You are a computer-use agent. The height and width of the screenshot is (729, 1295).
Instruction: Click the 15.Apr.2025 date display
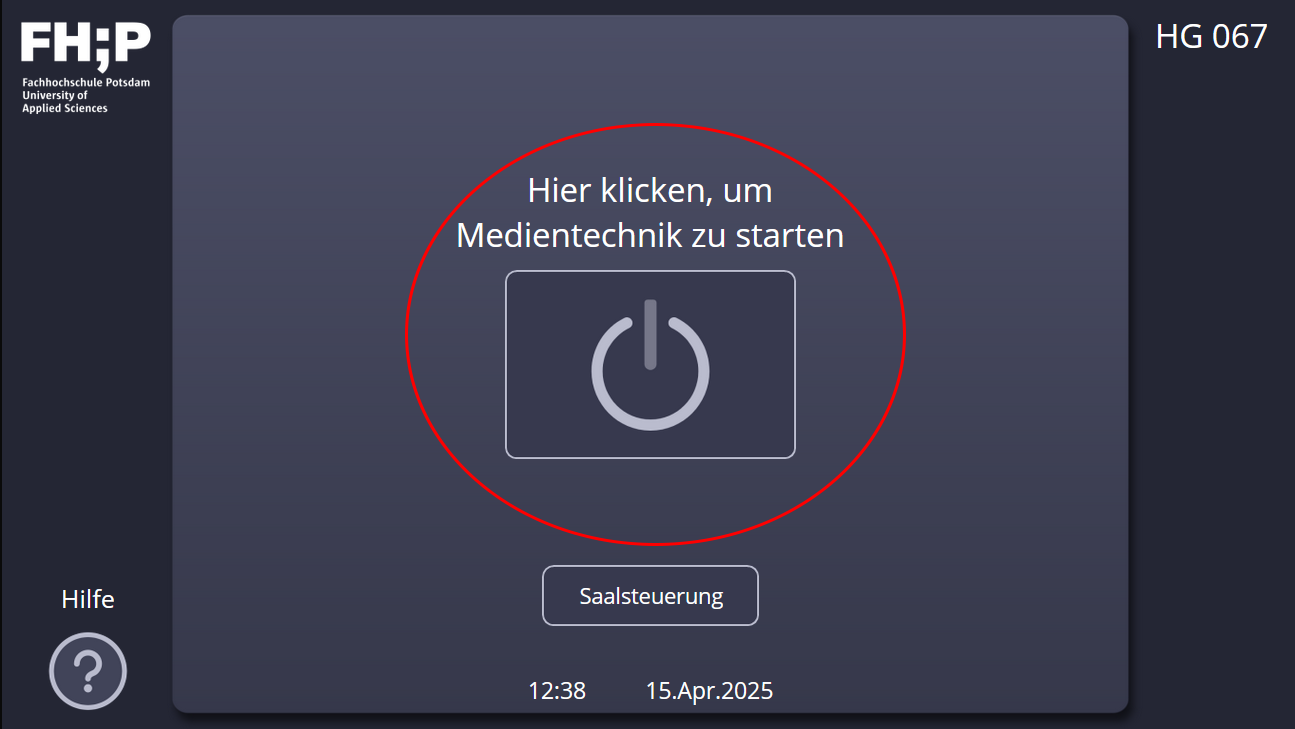(709, 691)
